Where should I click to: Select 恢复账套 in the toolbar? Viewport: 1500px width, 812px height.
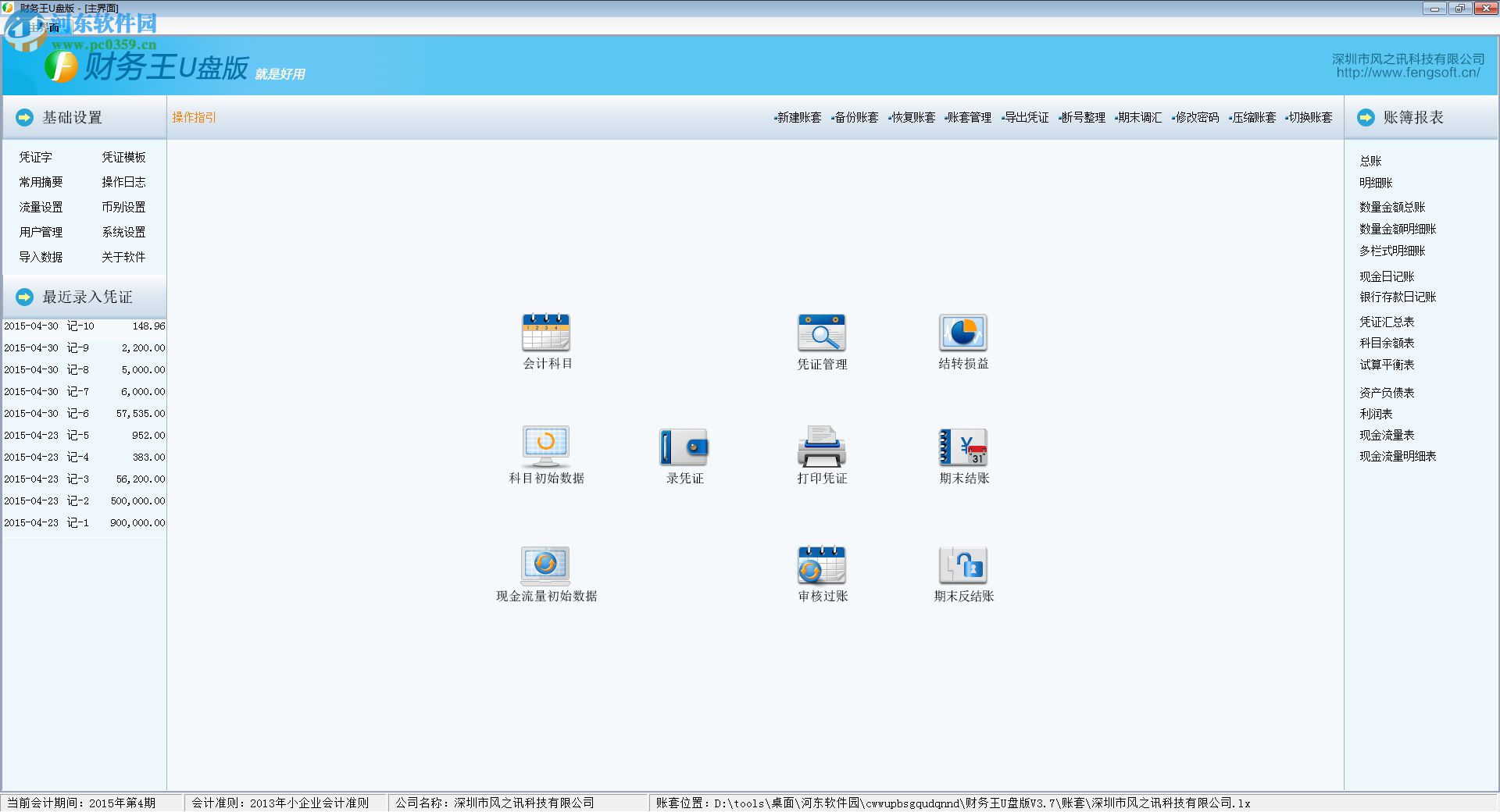(912, 118)
